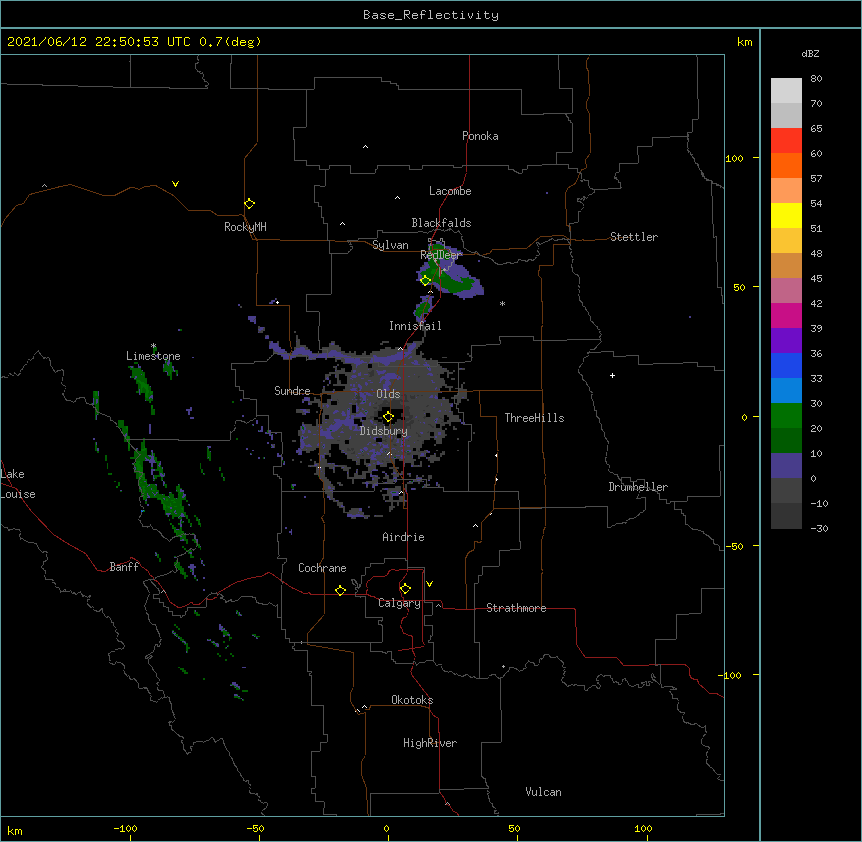This screenshot has width=862, height=842.
Task: Click the Base_Reflectivity title text
Action: click(x=431, y=15)
